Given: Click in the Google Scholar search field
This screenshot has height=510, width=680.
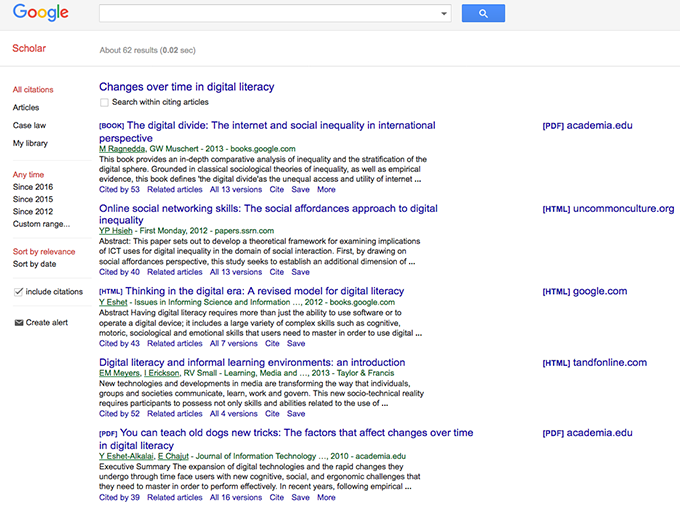Looking at the screenshot, I should [x=270, y=14].
